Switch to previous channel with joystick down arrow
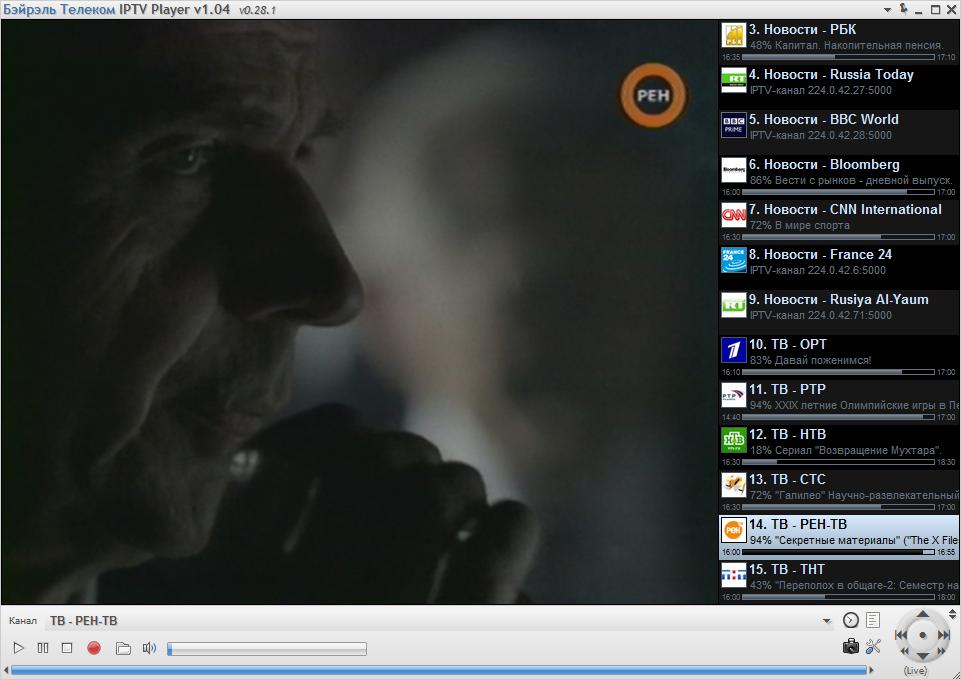 (922, 656)
